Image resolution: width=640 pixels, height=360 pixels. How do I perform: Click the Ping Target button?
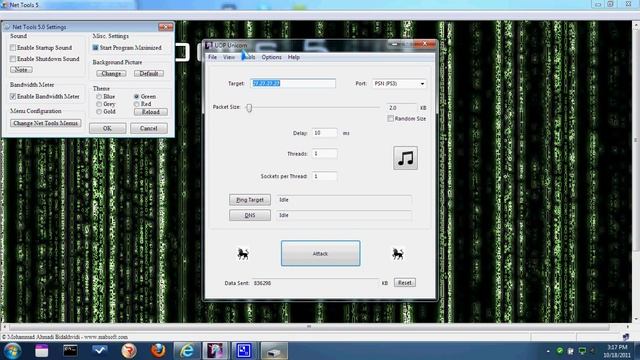click(250, 200)
